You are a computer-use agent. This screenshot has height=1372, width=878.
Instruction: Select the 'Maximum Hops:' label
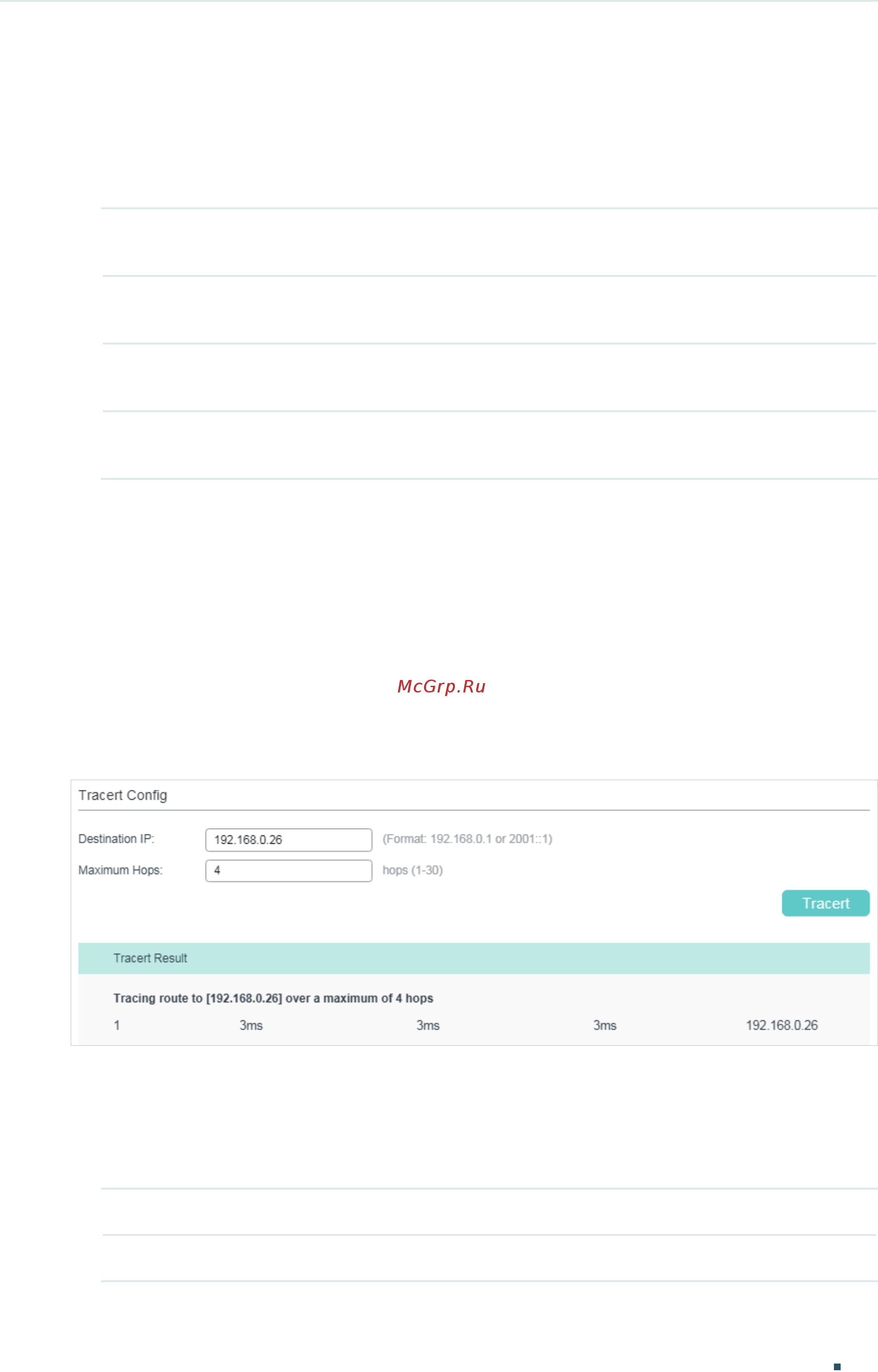click(120, 870)
